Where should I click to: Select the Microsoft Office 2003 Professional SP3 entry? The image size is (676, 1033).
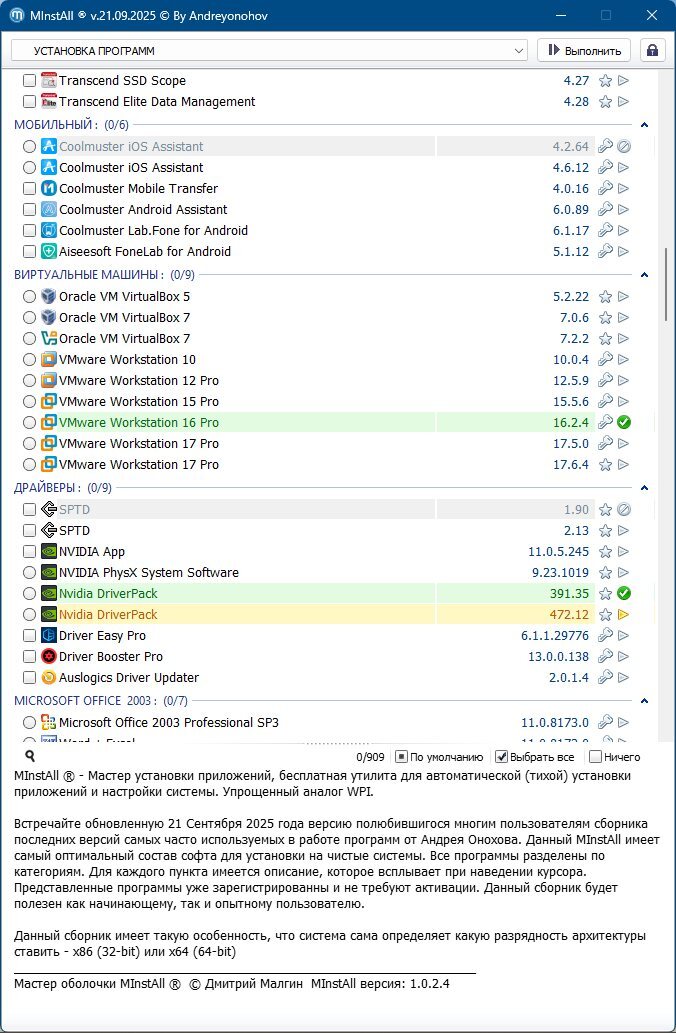tap(168, 722)
